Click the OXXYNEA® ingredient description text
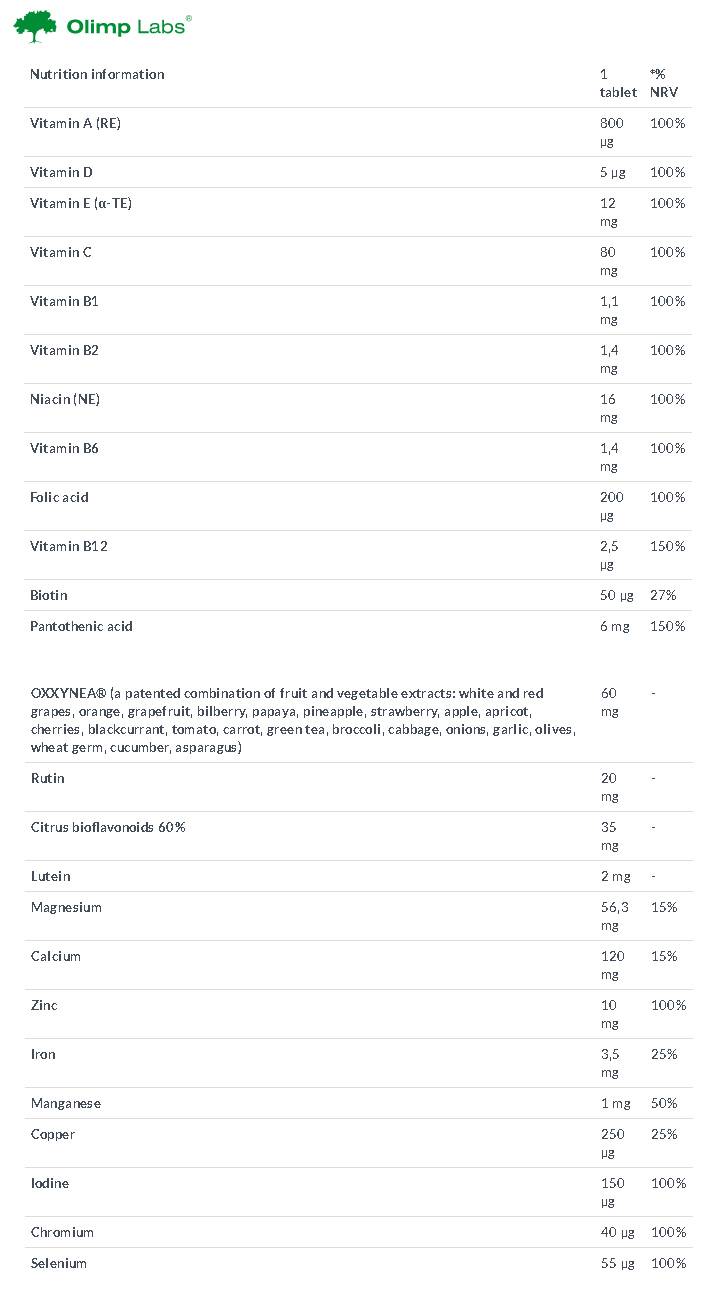Image resolution: width=717 pixels, height=1300 pixels. pyautogui.click(x=300, y=720)
